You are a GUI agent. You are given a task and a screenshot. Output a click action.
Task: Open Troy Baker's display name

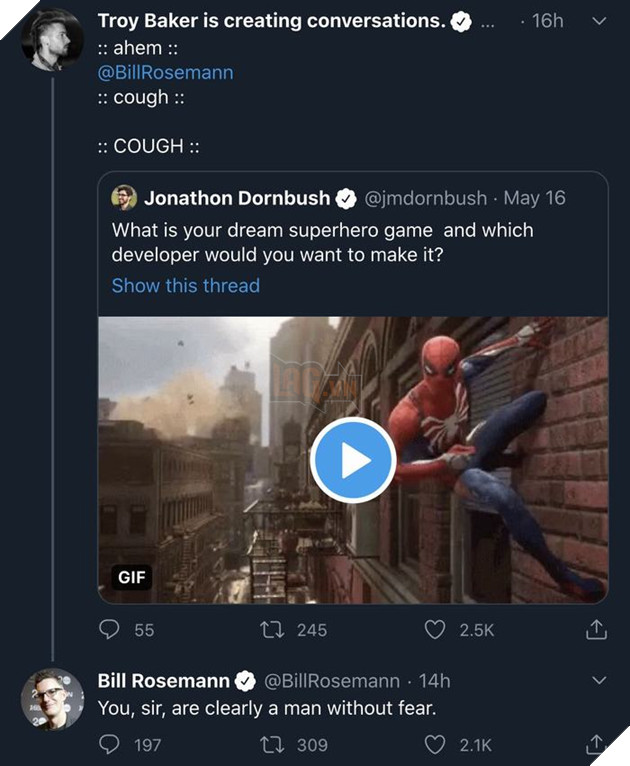(270, 22)
